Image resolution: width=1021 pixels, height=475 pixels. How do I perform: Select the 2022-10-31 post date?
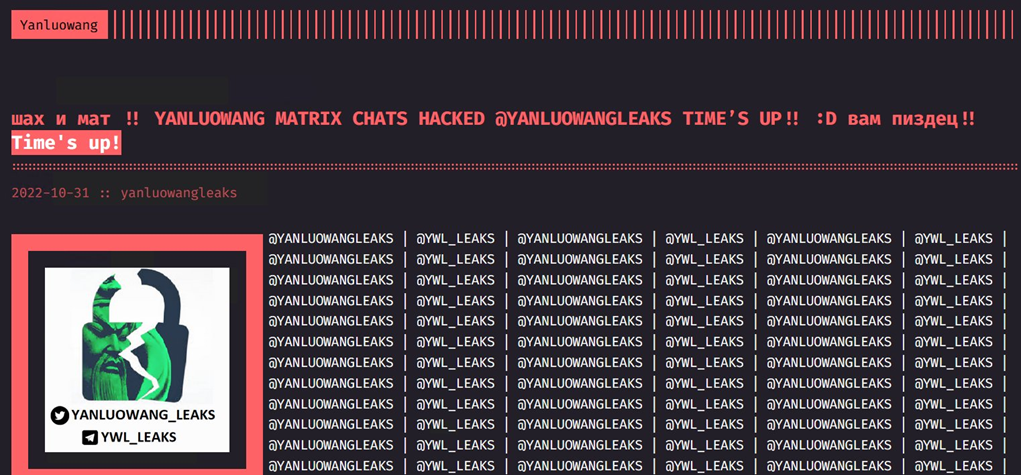(51, 193)
